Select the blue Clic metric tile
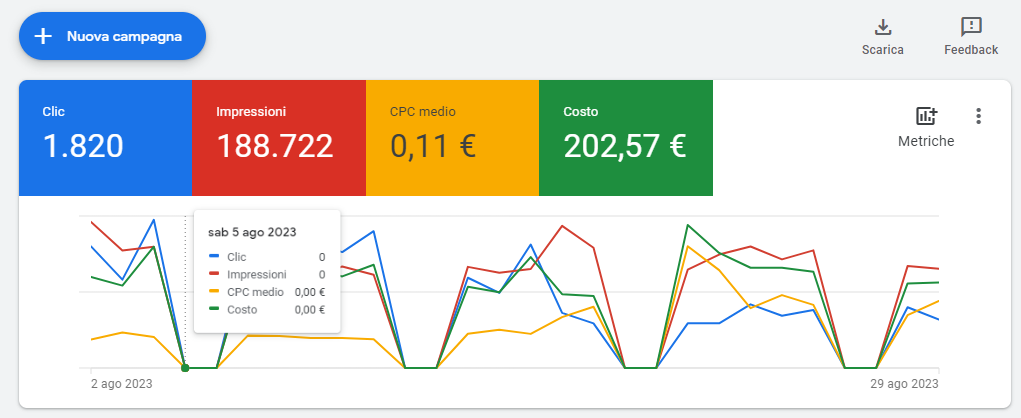 [x=105, y=138]
